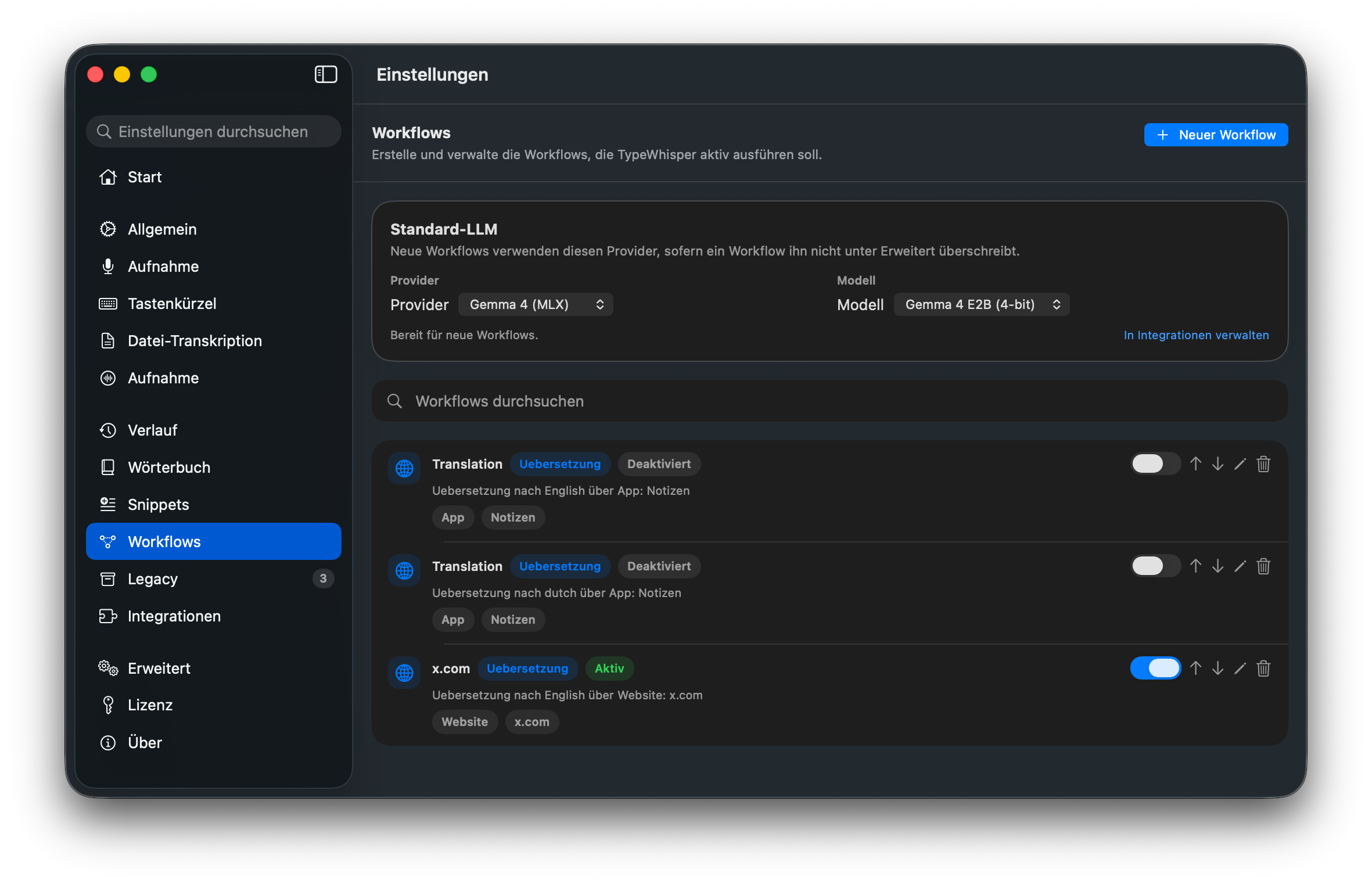Enable the first Translation workflow toggle
Viewport: 1372px width, 884px height.
1155,464
